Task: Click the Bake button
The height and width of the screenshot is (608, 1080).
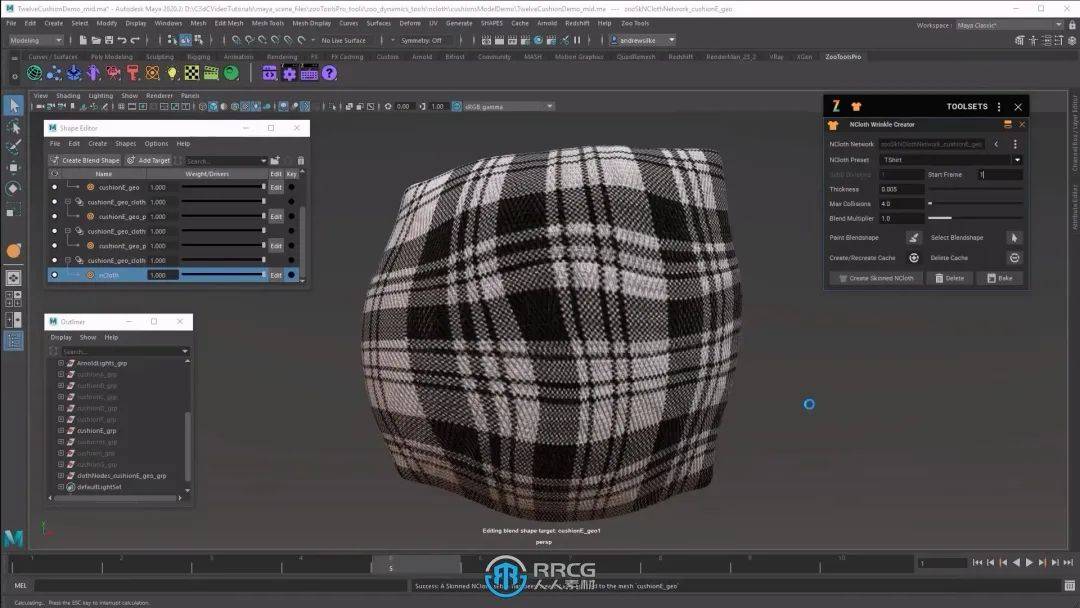Action: tap(1003, 278)
